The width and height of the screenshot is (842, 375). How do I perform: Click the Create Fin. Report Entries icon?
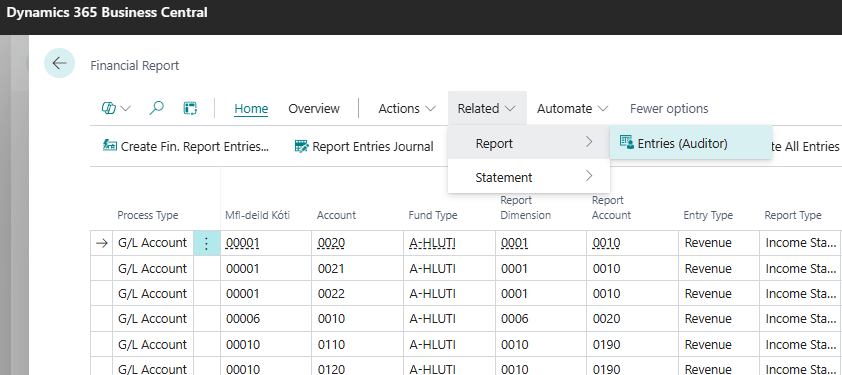110,146
